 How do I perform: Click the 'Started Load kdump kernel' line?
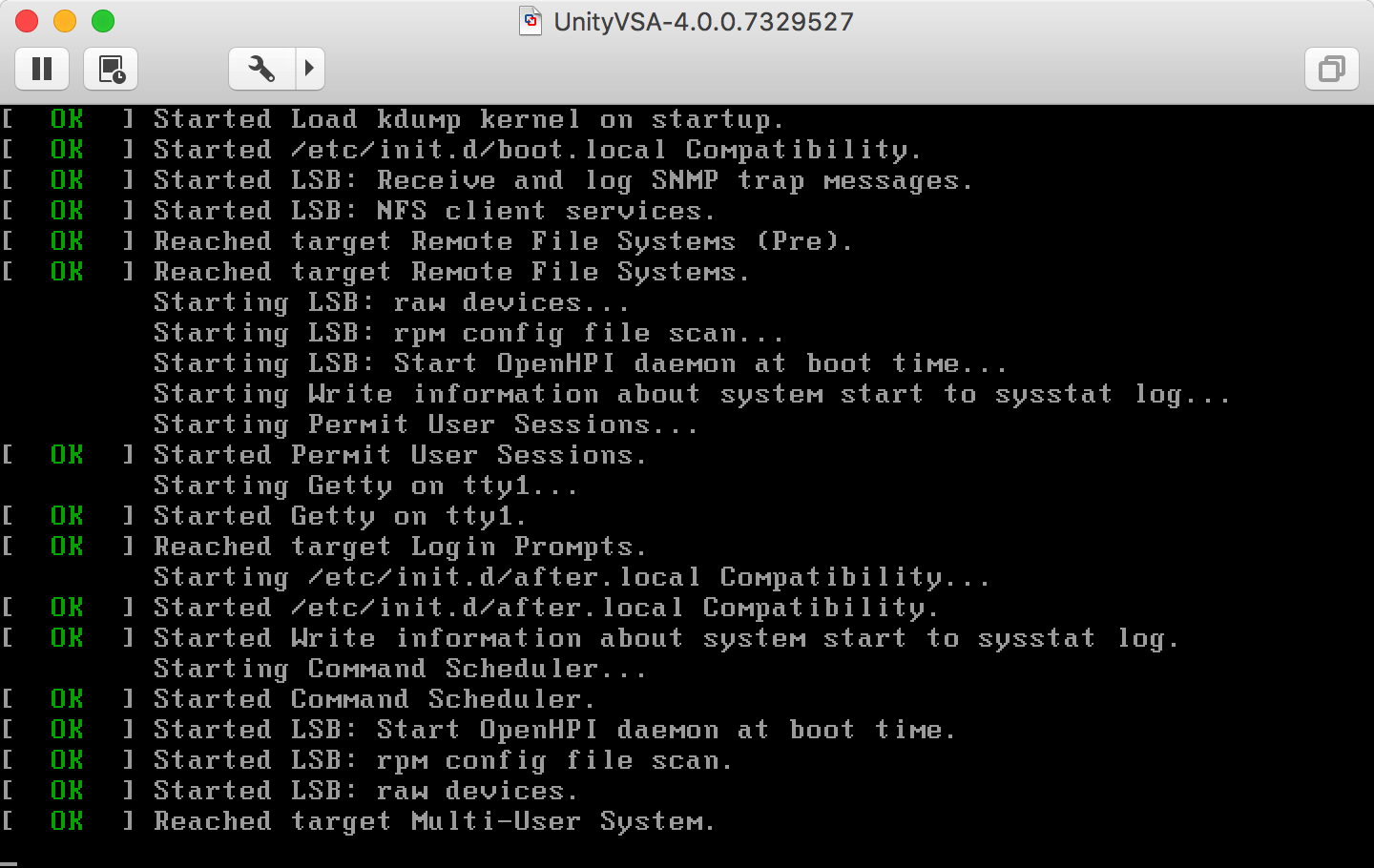click(x=468, y=119)
